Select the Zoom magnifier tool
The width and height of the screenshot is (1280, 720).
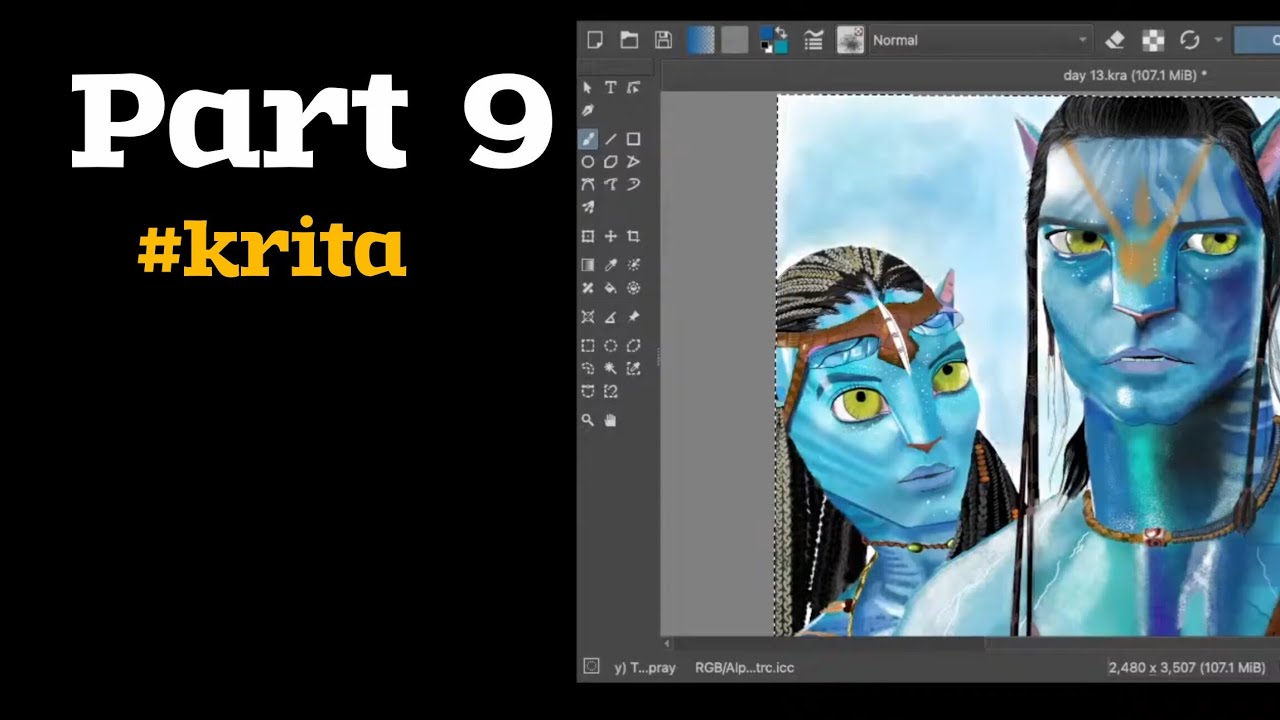coord(588,421)
